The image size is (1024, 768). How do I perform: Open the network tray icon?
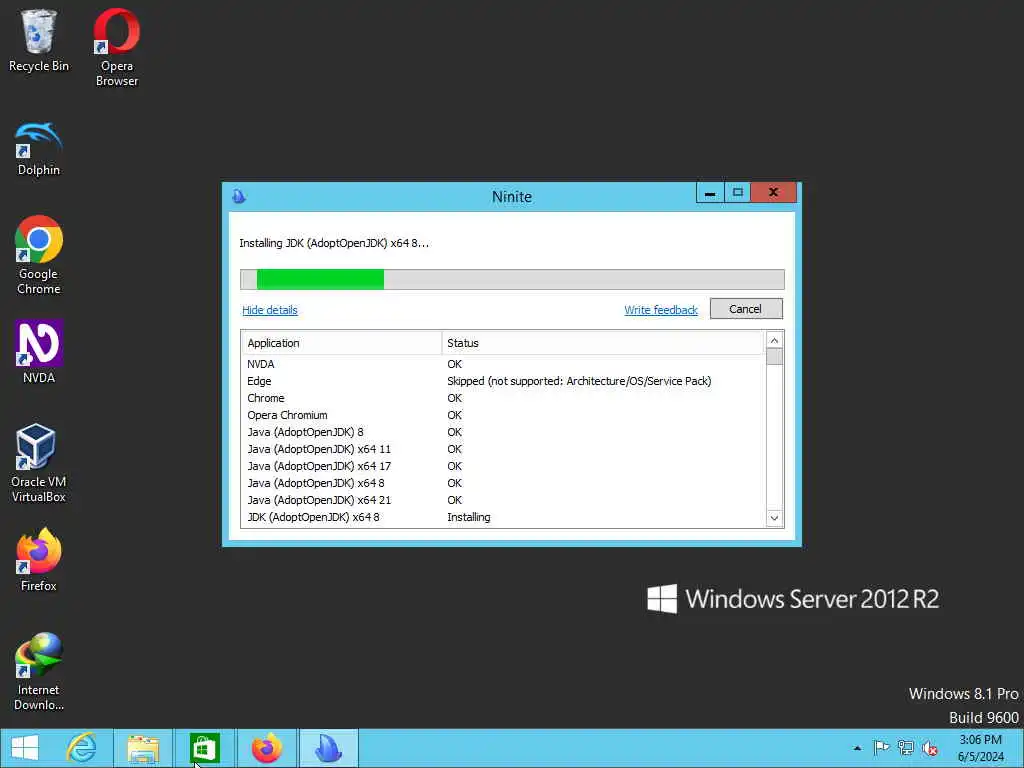point(906,748)
